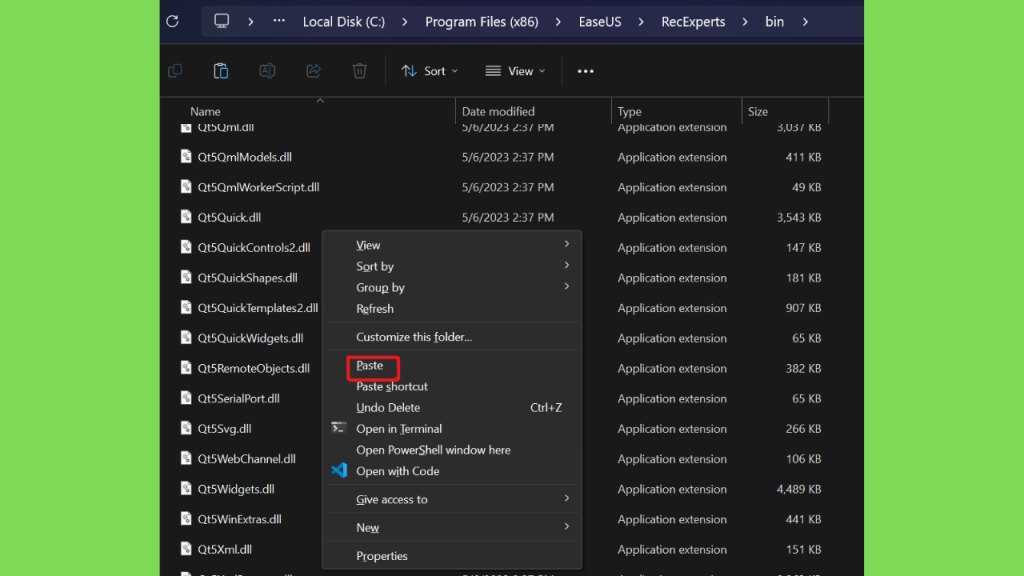This screenshot has width=1024, height=576.
Task: Open the View dropdown in toolbar
Action: click(515, 71)
